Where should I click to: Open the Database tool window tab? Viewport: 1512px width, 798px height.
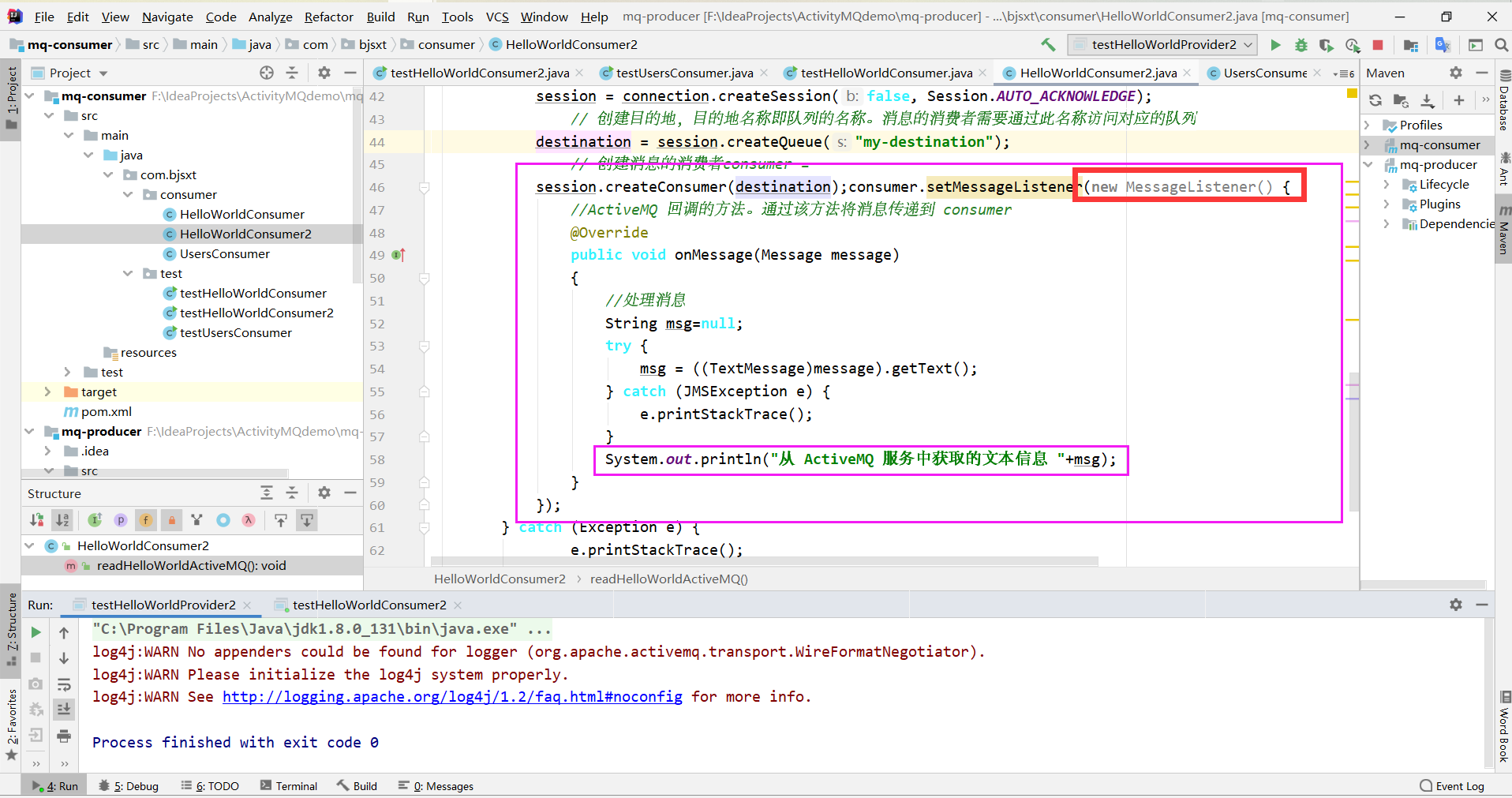[x=1504, y=101]
